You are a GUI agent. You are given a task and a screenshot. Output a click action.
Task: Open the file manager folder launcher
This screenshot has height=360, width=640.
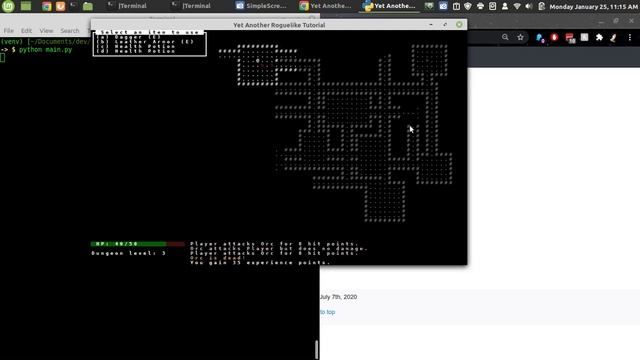[x=88, y=6]
